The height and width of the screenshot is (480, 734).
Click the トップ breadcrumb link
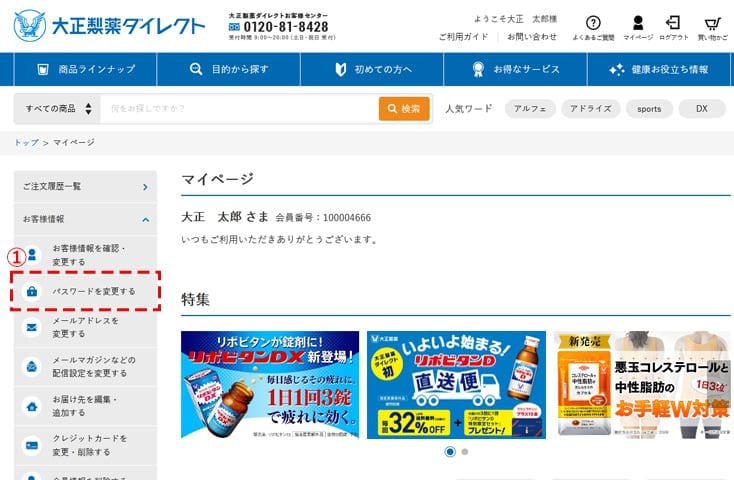25,143
